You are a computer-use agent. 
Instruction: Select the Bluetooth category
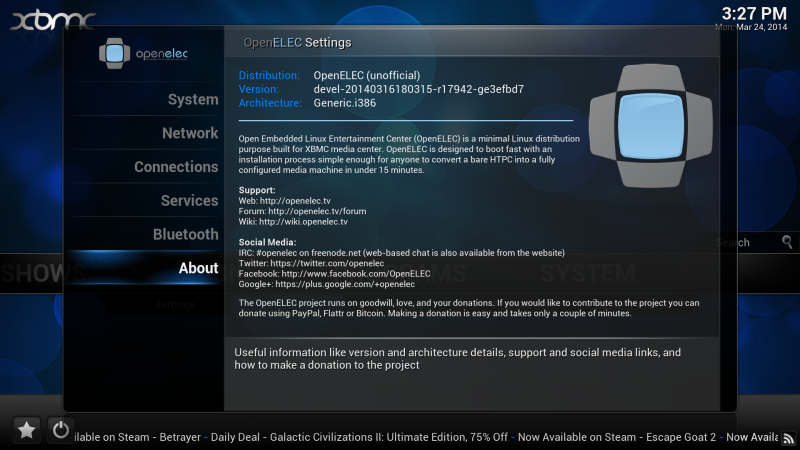(x=185, y=234)
